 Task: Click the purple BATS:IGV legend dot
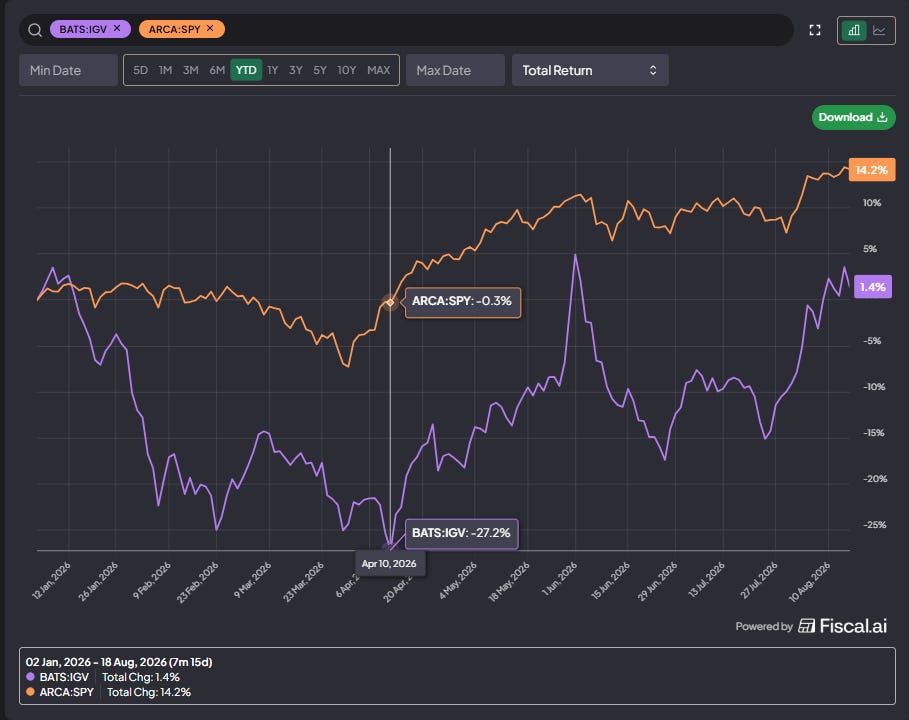[x=30, y=677]
